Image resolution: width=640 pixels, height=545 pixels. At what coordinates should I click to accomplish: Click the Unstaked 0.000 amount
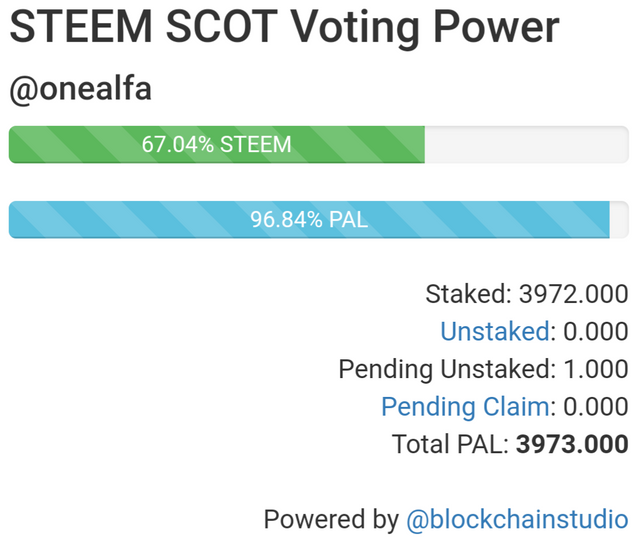(x=596, y=331)
